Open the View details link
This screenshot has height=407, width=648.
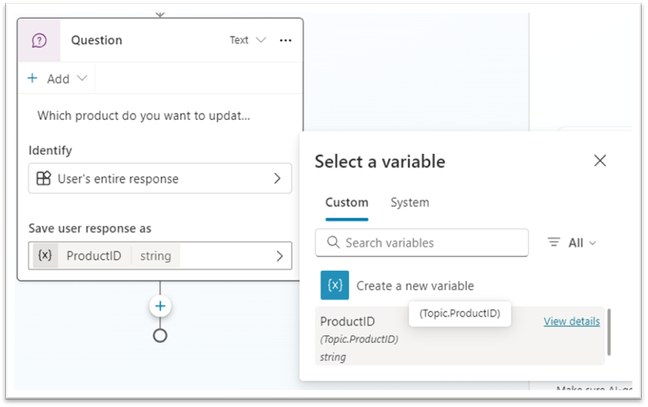(571, 321)
